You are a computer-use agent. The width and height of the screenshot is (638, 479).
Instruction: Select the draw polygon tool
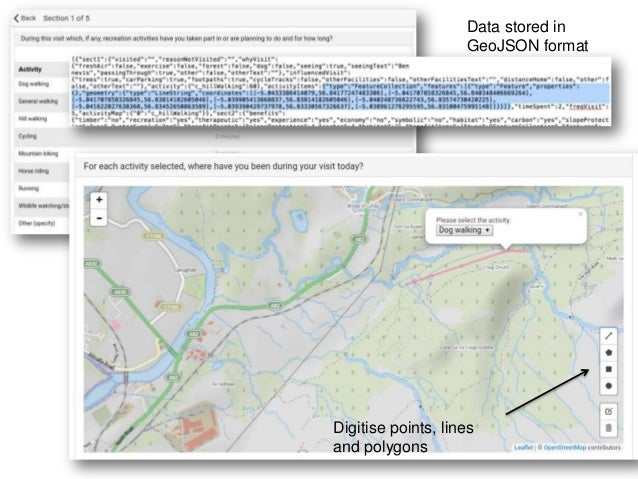608,353
